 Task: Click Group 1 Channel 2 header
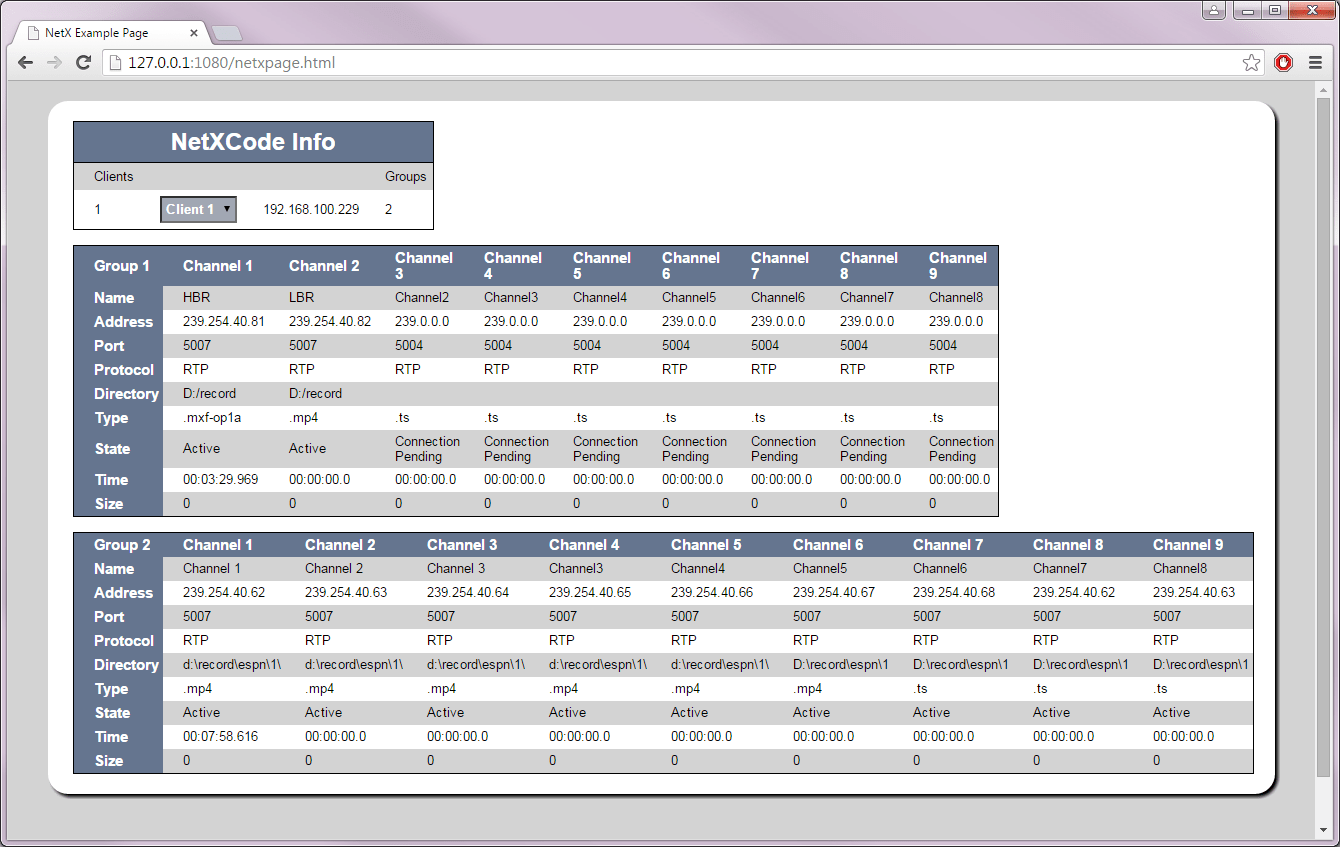[x=324, y=266]
